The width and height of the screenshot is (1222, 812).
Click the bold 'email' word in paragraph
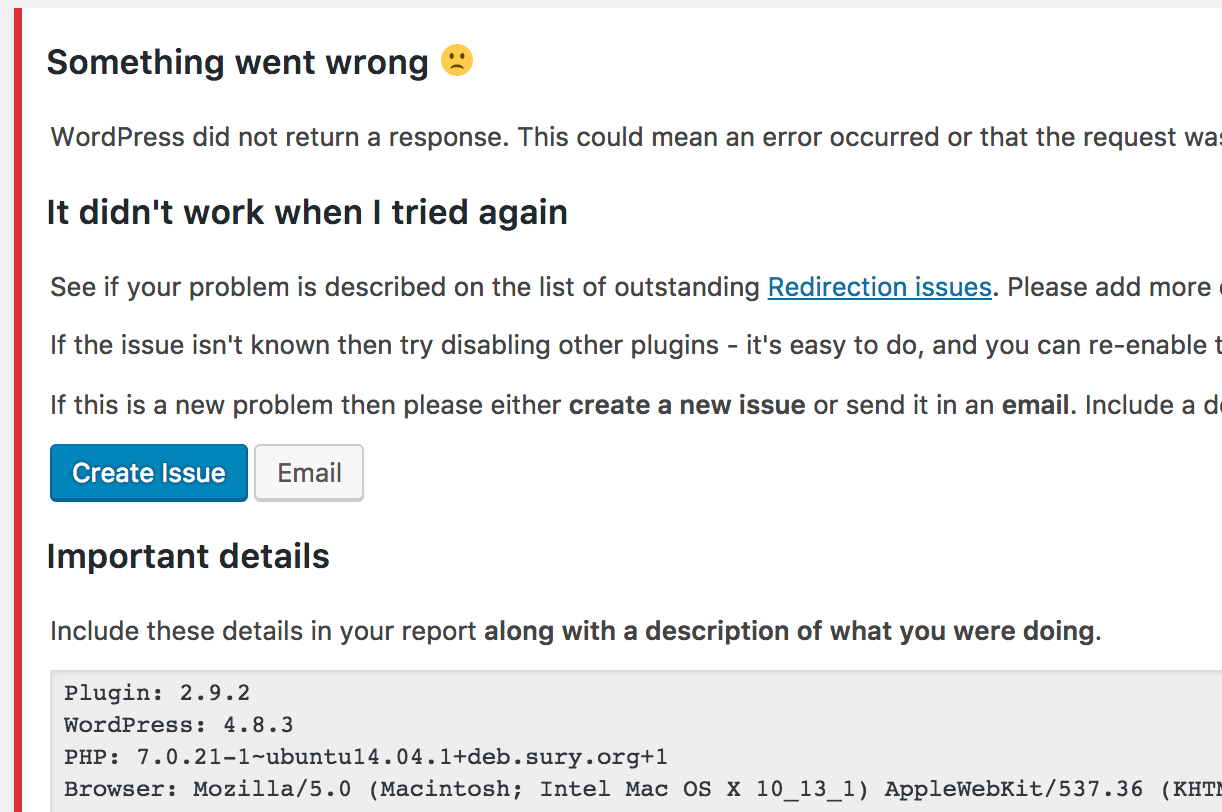tap(1036, 405)
